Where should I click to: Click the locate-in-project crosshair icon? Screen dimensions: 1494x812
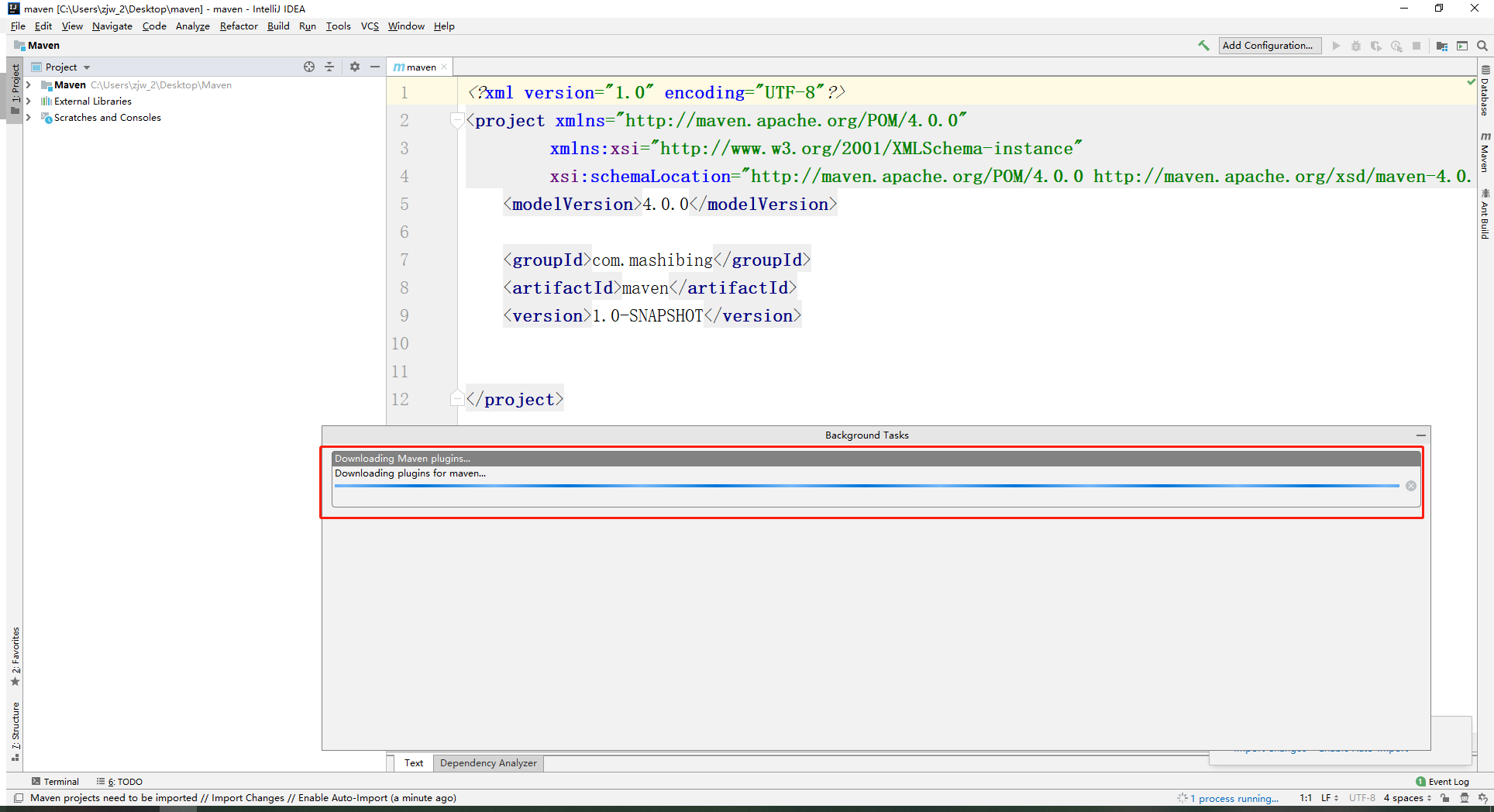coord(309,67)
